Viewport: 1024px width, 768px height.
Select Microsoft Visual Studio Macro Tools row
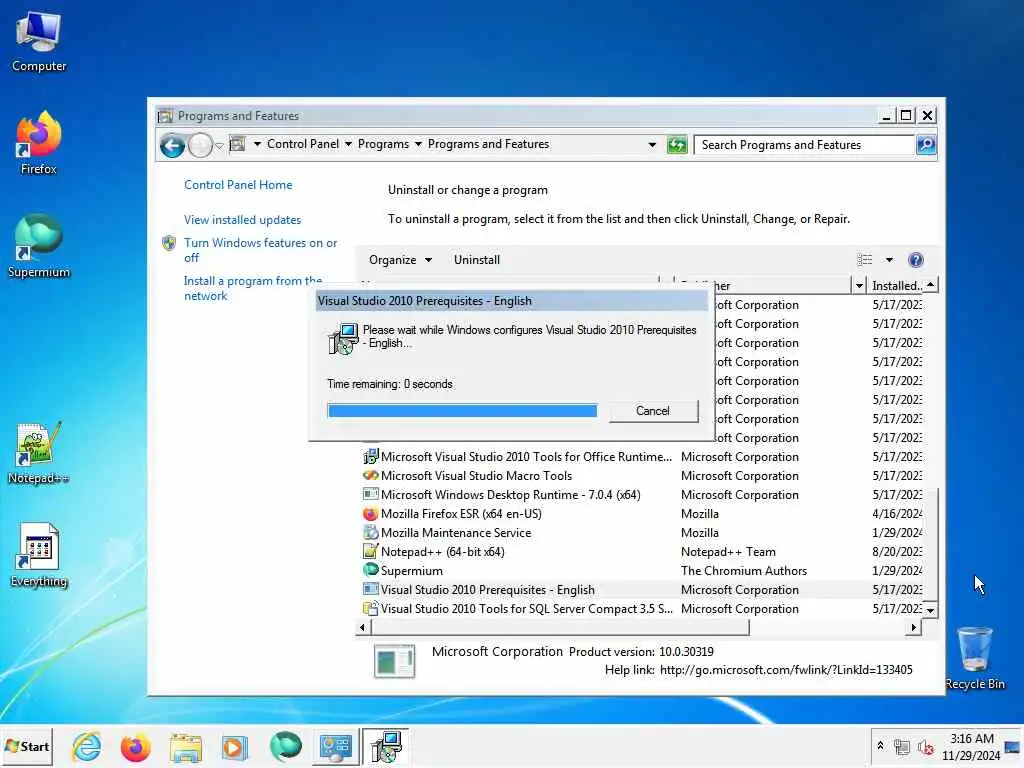642,476
